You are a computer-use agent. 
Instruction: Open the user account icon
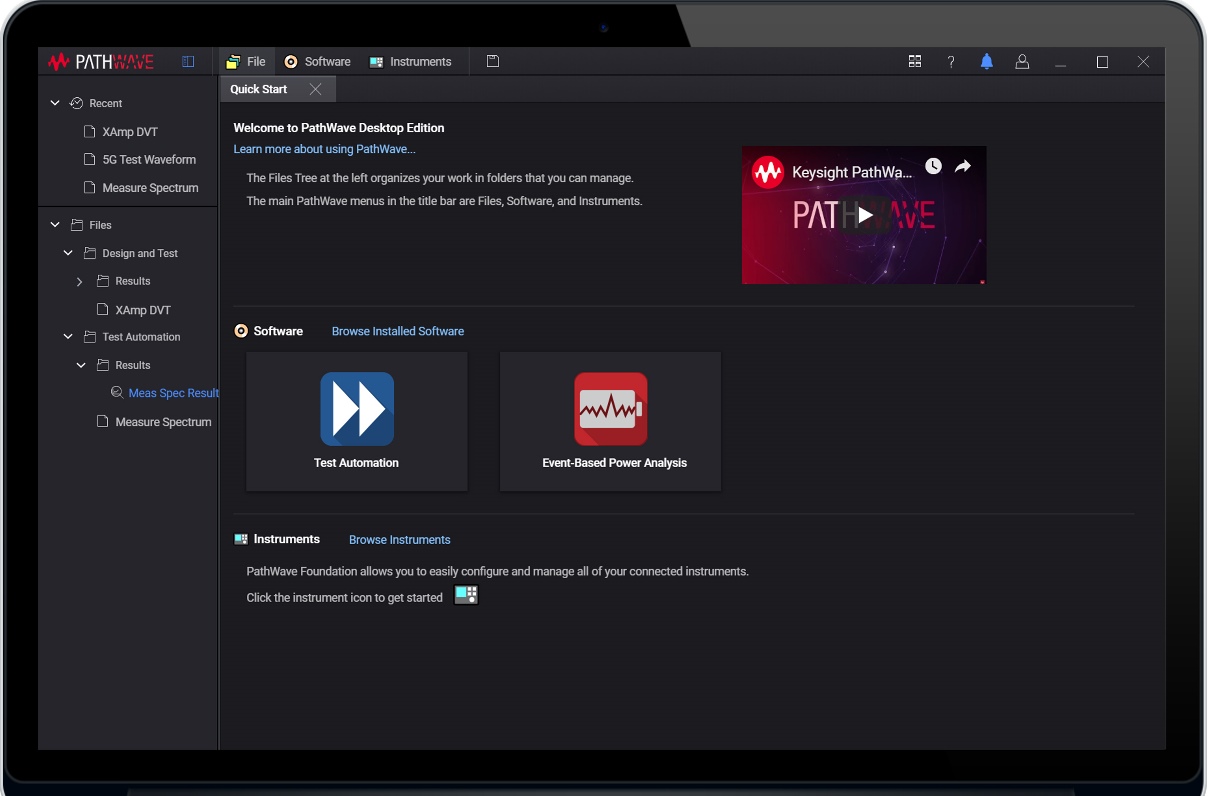pos(1022,62)
